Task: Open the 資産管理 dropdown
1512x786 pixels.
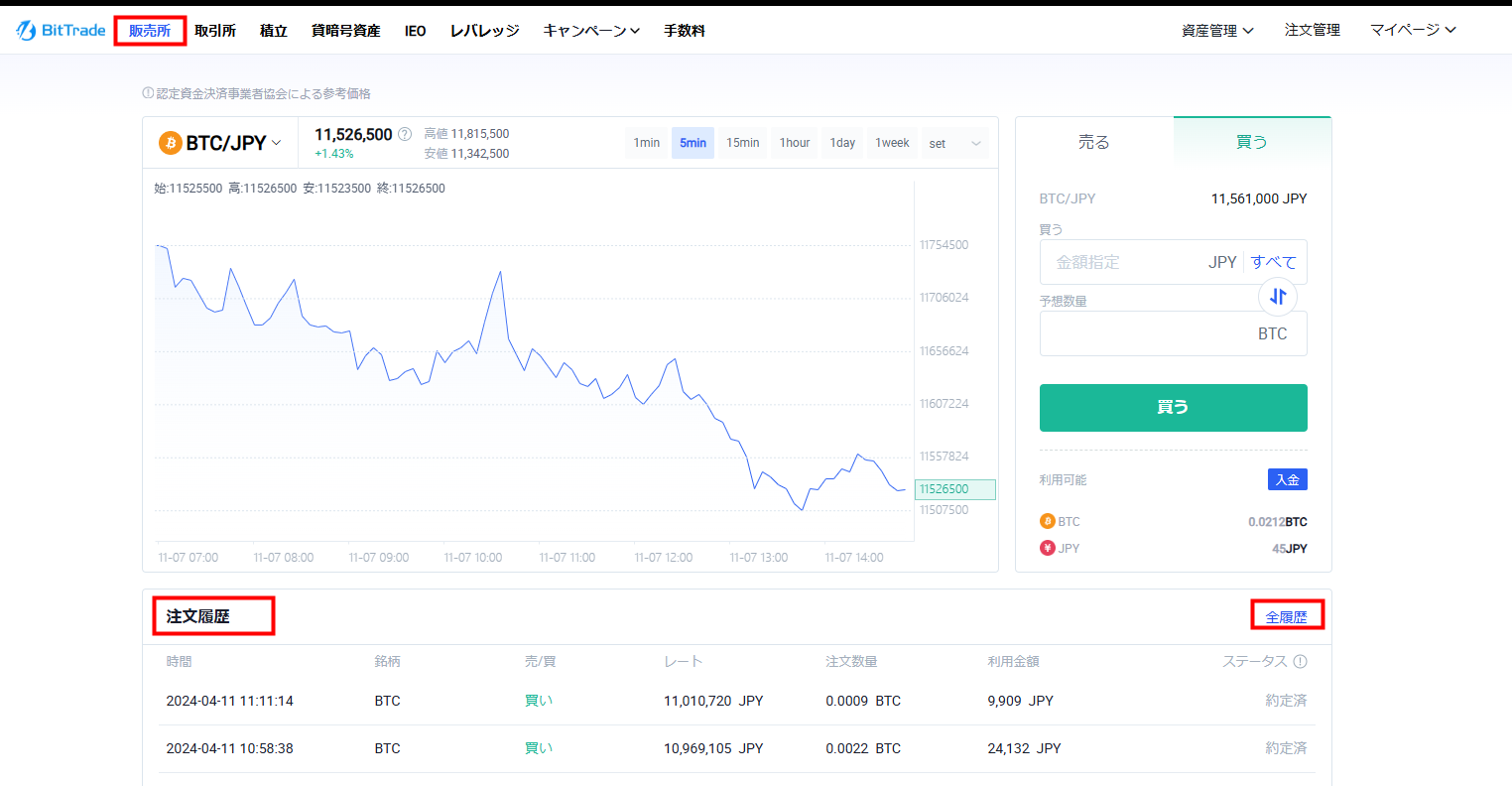Action: click(1217, 31)
